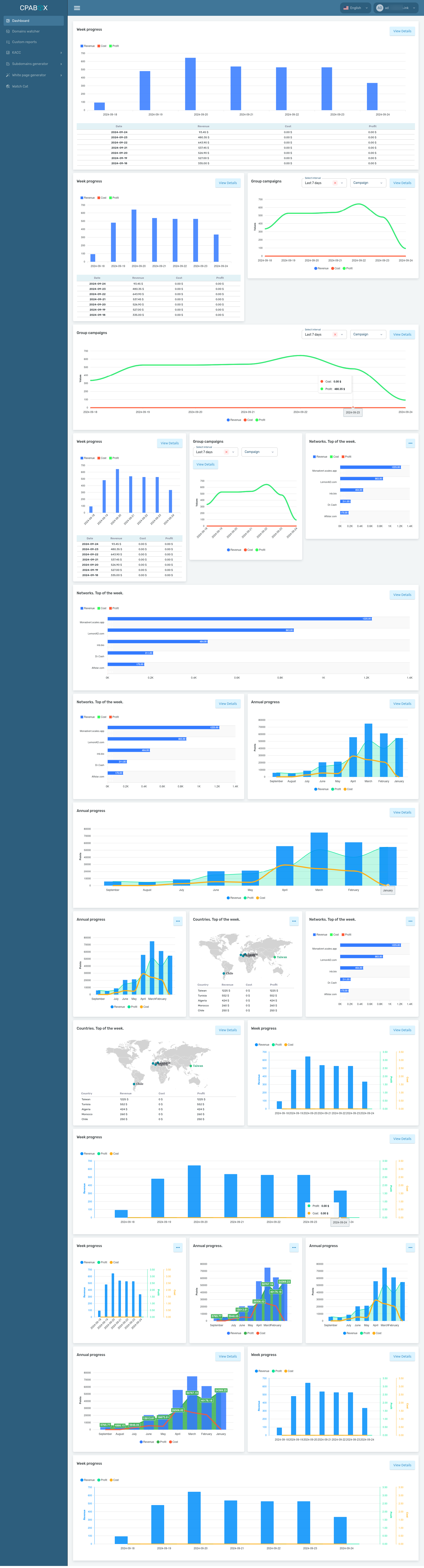
Task: Click View Details in full-width Group campaigns card
Action: tap(402, 334)
